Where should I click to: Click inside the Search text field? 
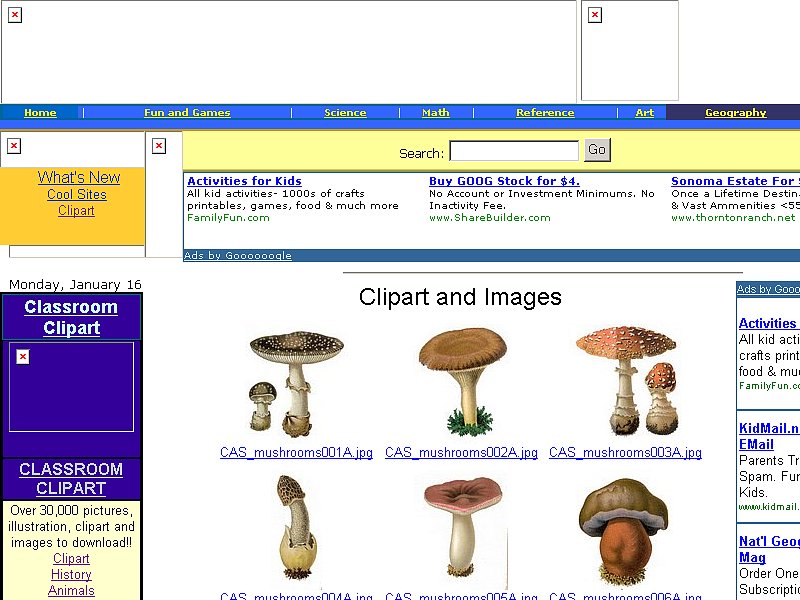(x=514, y=151)
